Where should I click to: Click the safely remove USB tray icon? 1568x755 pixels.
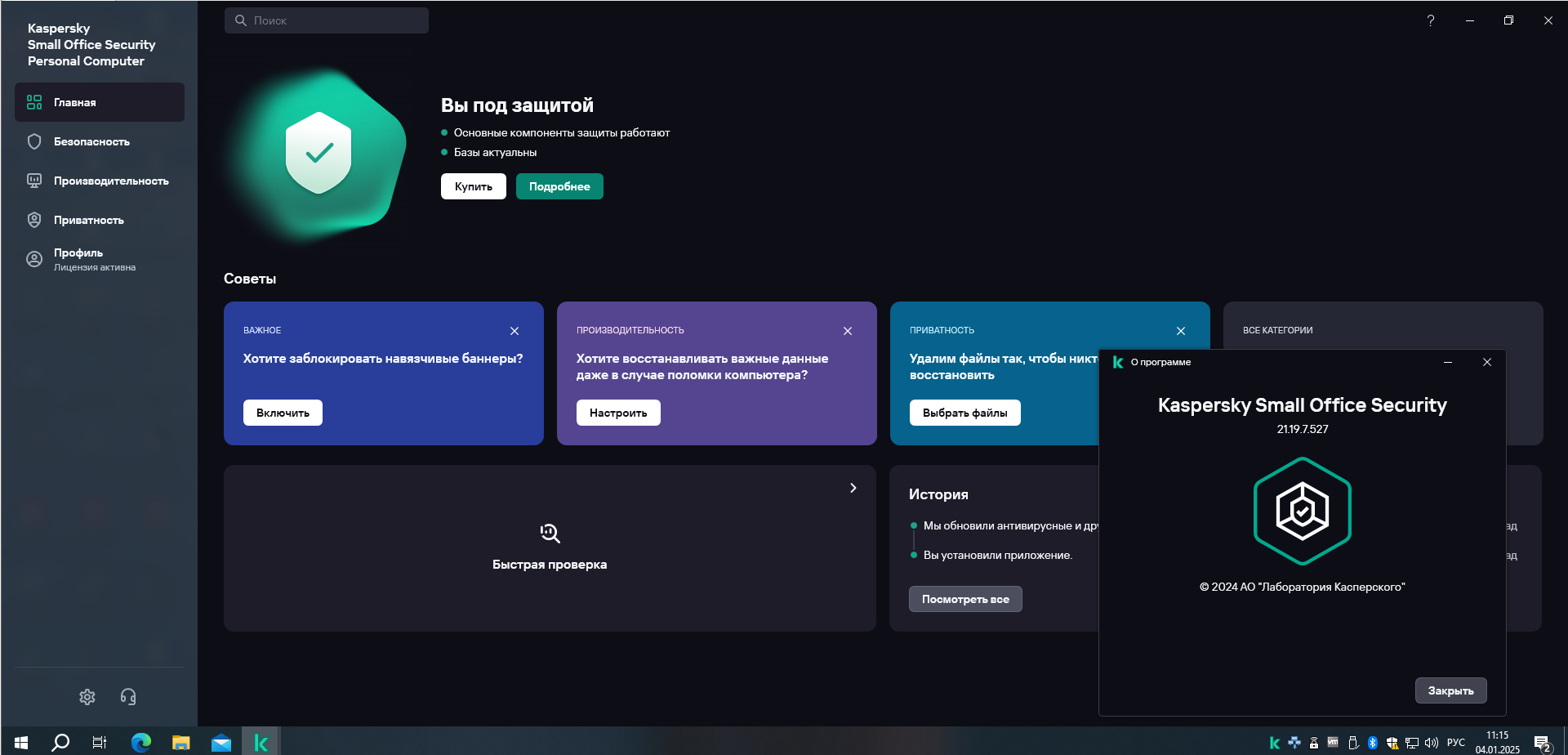tap(1352, 743)
